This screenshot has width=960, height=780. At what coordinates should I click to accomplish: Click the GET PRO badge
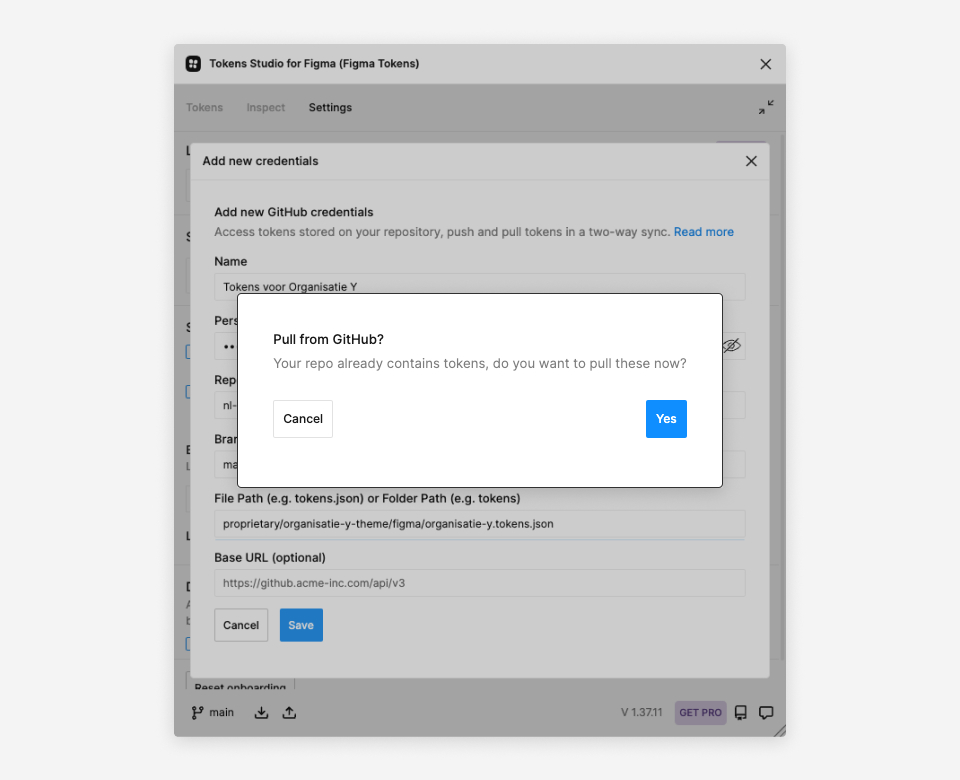[700, 713]
